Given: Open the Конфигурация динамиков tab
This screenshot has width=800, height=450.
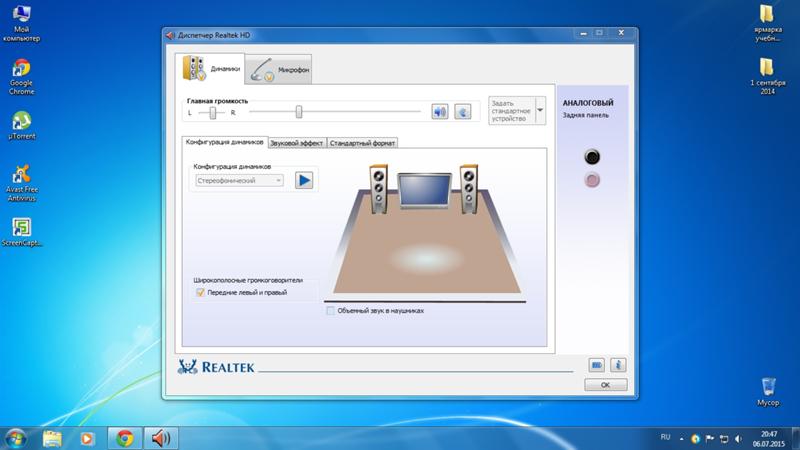Looking at the screenshot, I should 224,142.
